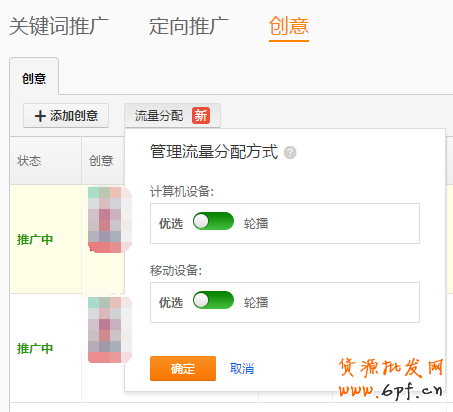453x412 pixels.
Task: Click the 取消 link
Action: click(242, 369)
